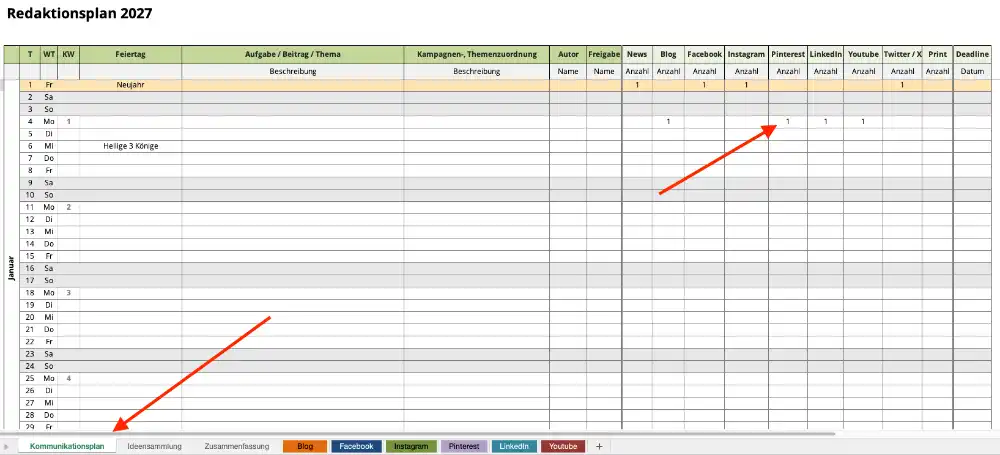Select day 18 Mo row cell
This screenshot has width=1000, height=455.
[49, 293]
